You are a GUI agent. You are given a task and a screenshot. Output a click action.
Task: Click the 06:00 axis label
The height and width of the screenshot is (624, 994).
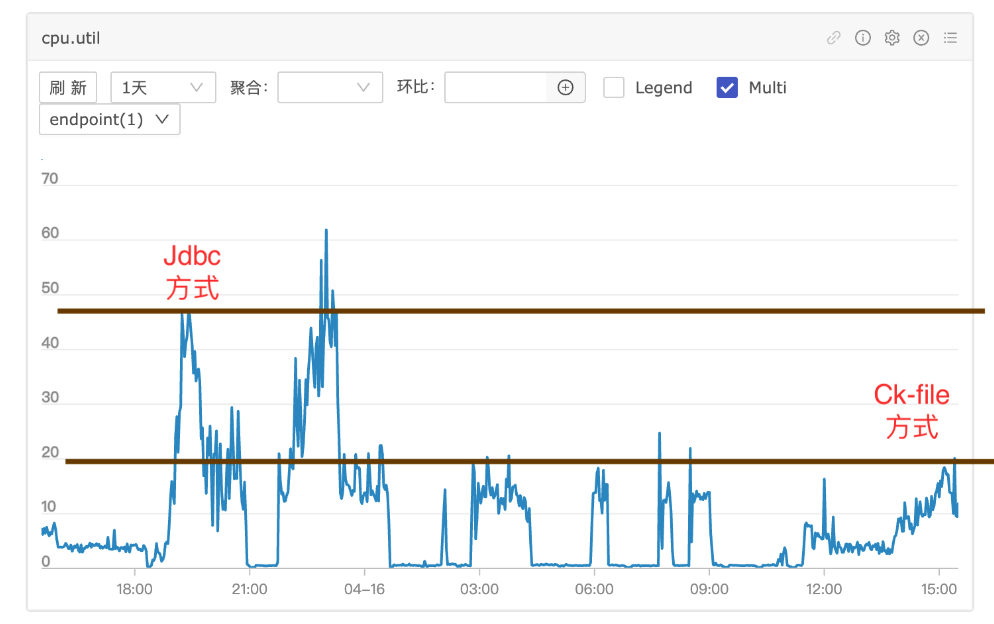point(594,589)
